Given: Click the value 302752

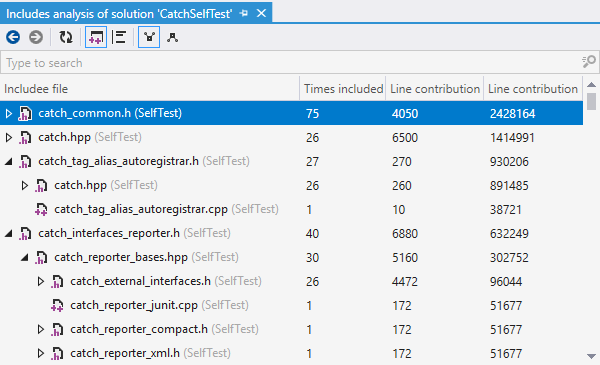Looking at the screenshot, I should point(509,258).
